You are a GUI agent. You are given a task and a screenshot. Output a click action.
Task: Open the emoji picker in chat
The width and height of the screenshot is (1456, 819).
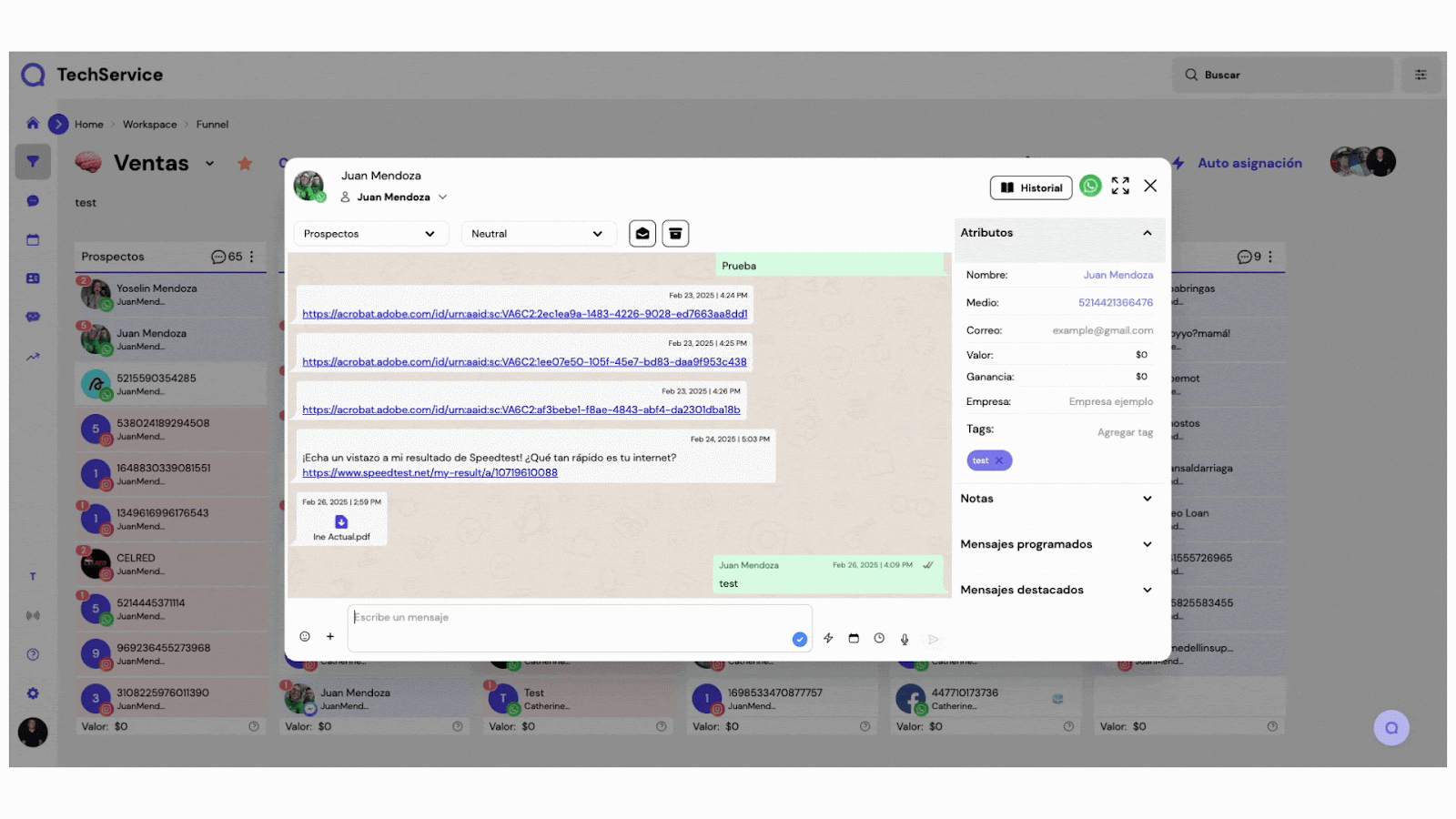[x=305, y=637]
